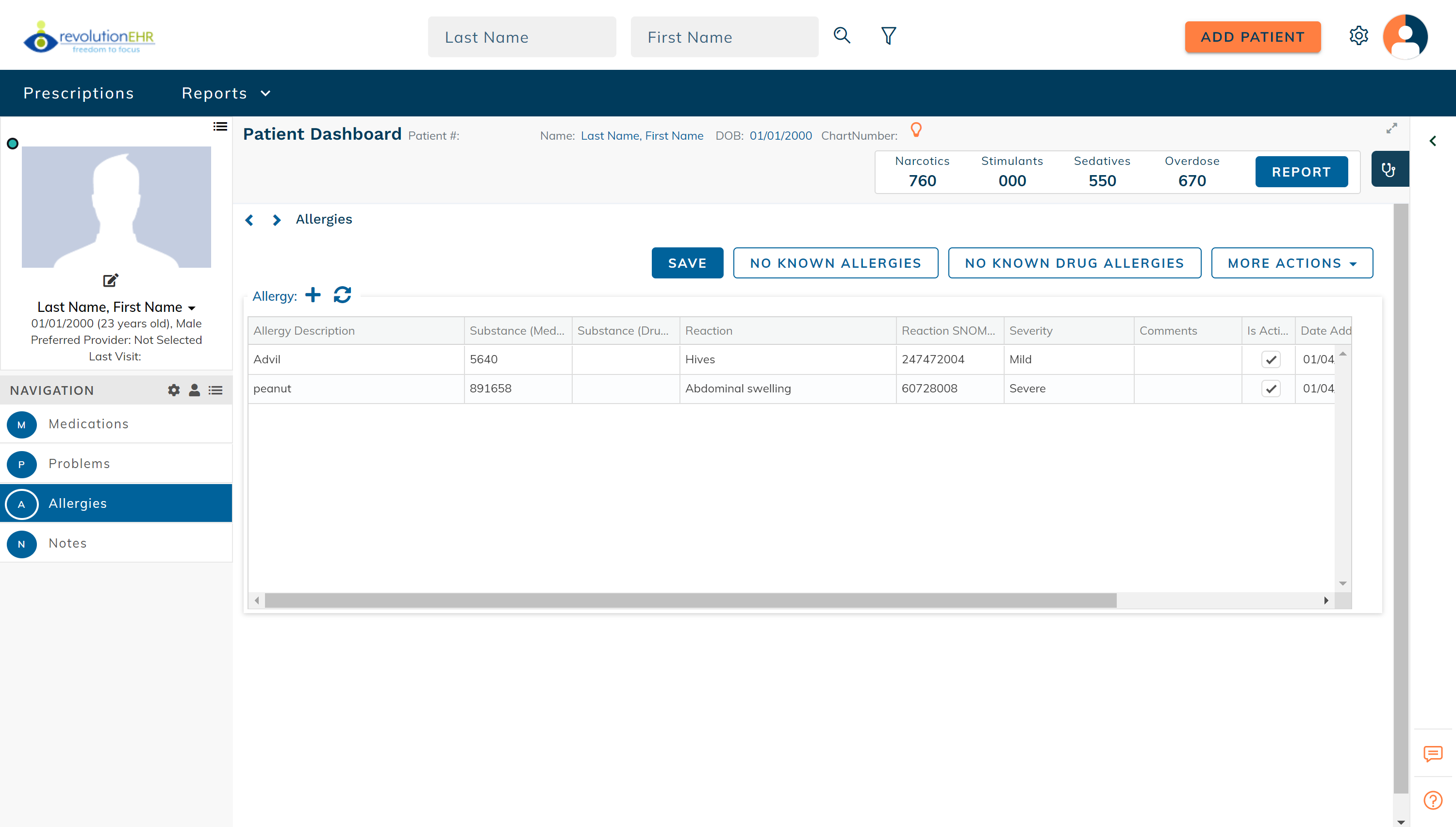1456x827 pixels.
Task: Refresh the allergy list
Action: click(x=342, y=295)
